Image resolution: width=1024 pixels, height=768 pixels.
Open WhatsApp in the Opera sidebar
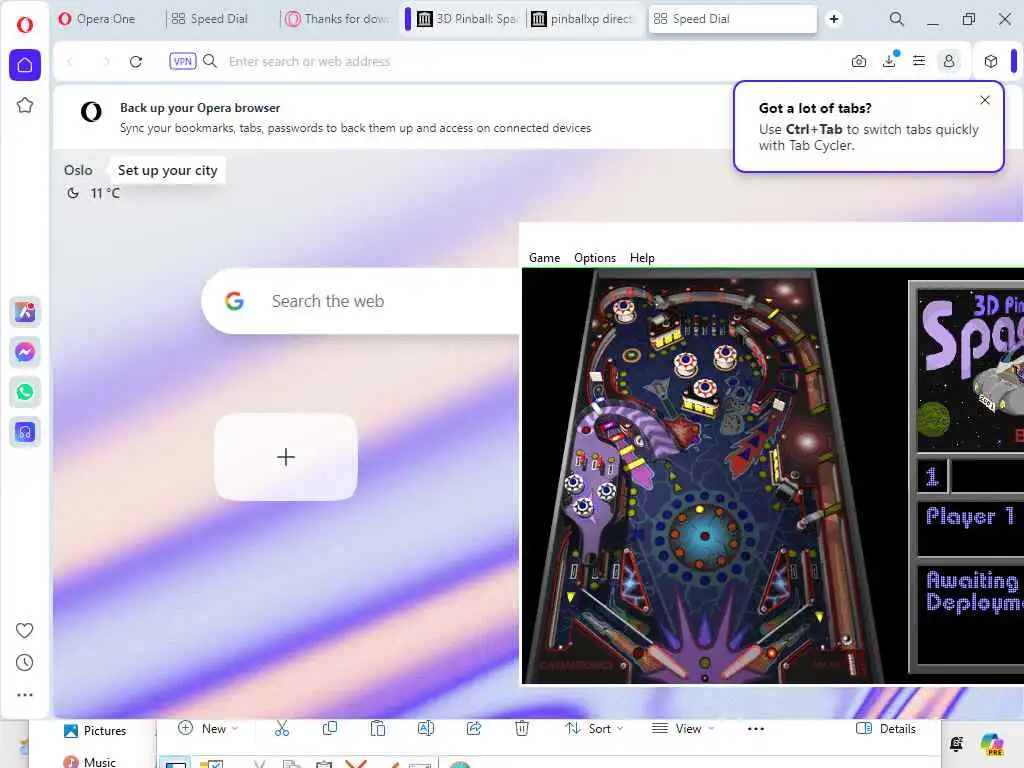pos(25,392)
